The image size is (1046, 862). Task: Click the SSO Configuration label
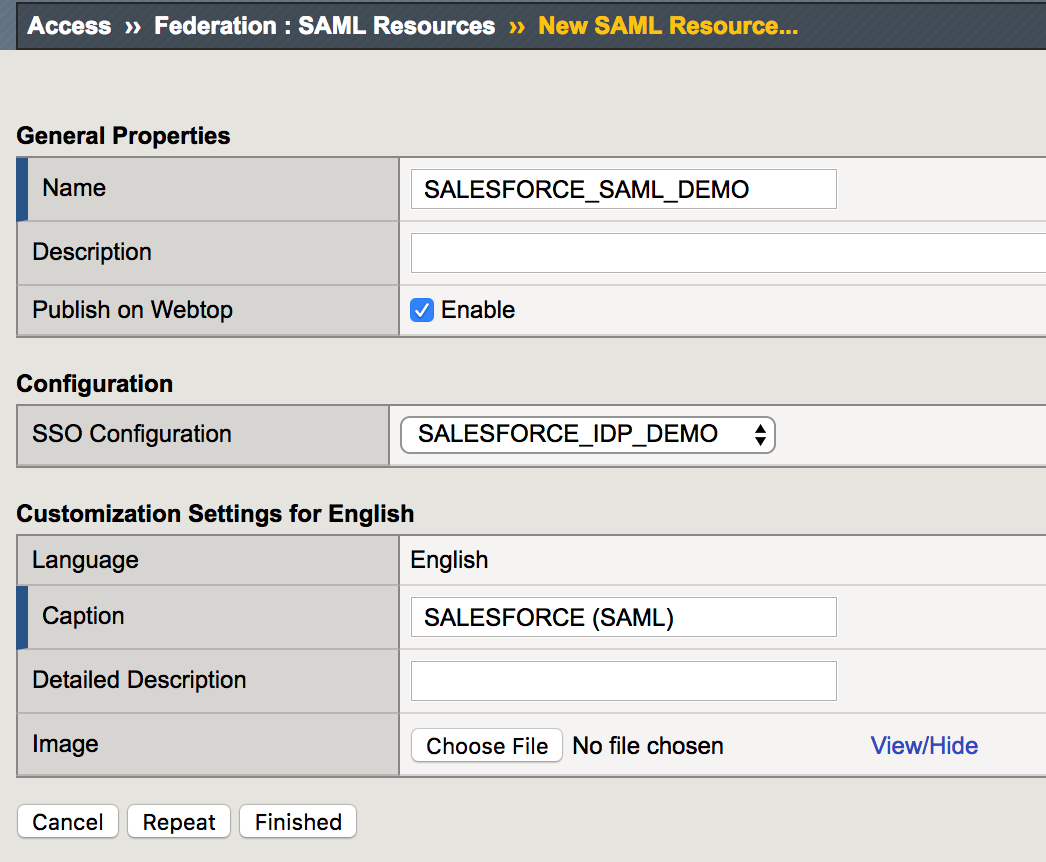[132, 434]
